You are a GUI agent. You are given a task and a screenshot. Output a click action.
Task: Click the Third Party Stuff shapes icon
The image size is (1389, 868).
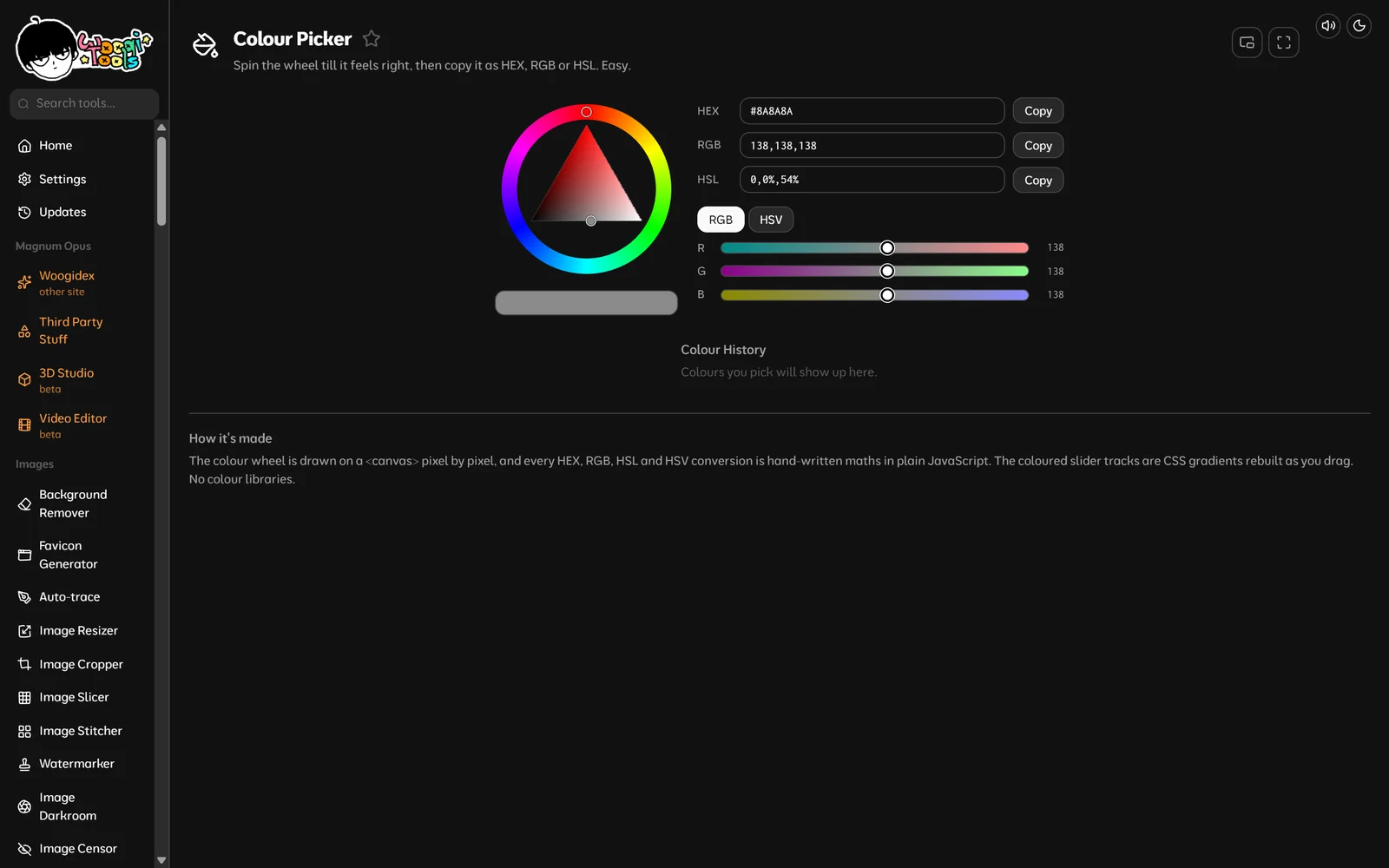click(24, 331)
